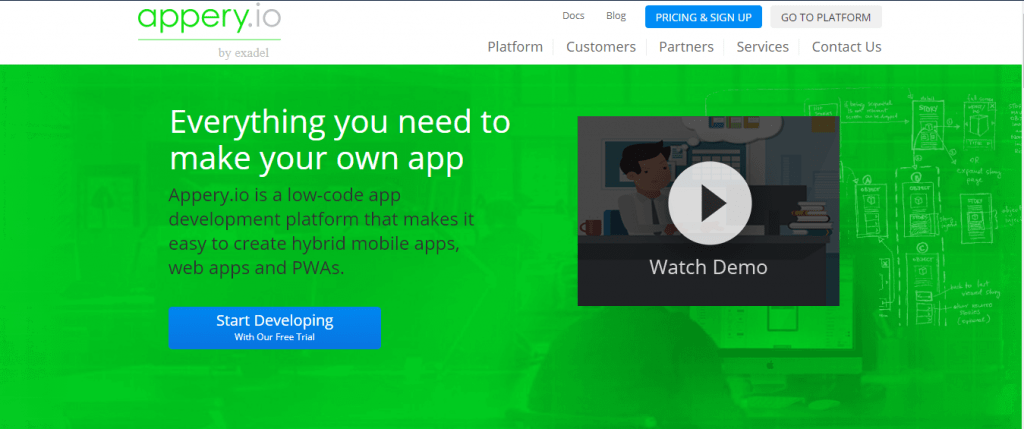Click Go To Platform button
This screenshot has height=429, width=1024.
pyautogui.click(x=826, y=17)
